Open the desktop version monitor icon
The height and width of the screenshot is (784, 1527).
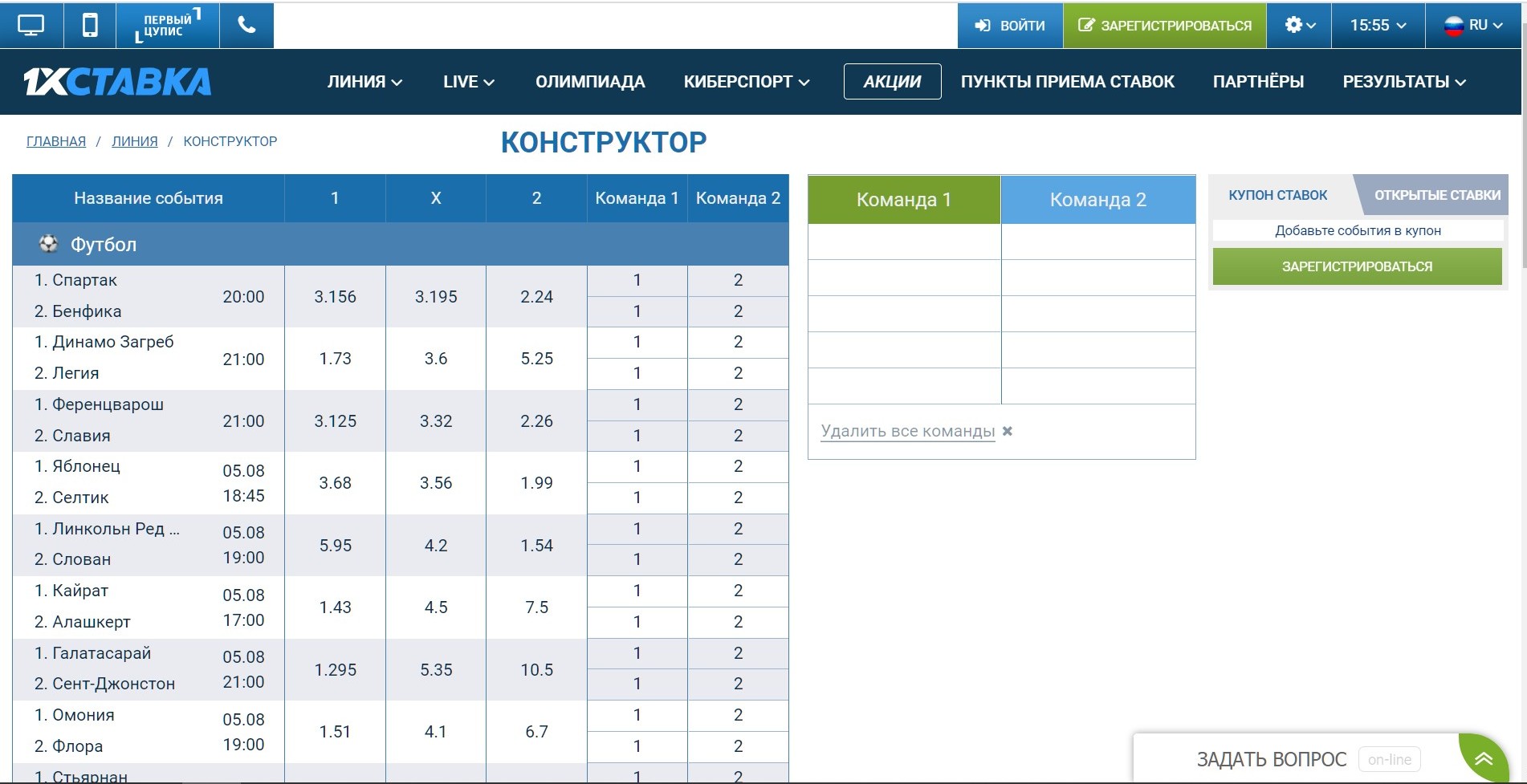(x=31, y=26)
